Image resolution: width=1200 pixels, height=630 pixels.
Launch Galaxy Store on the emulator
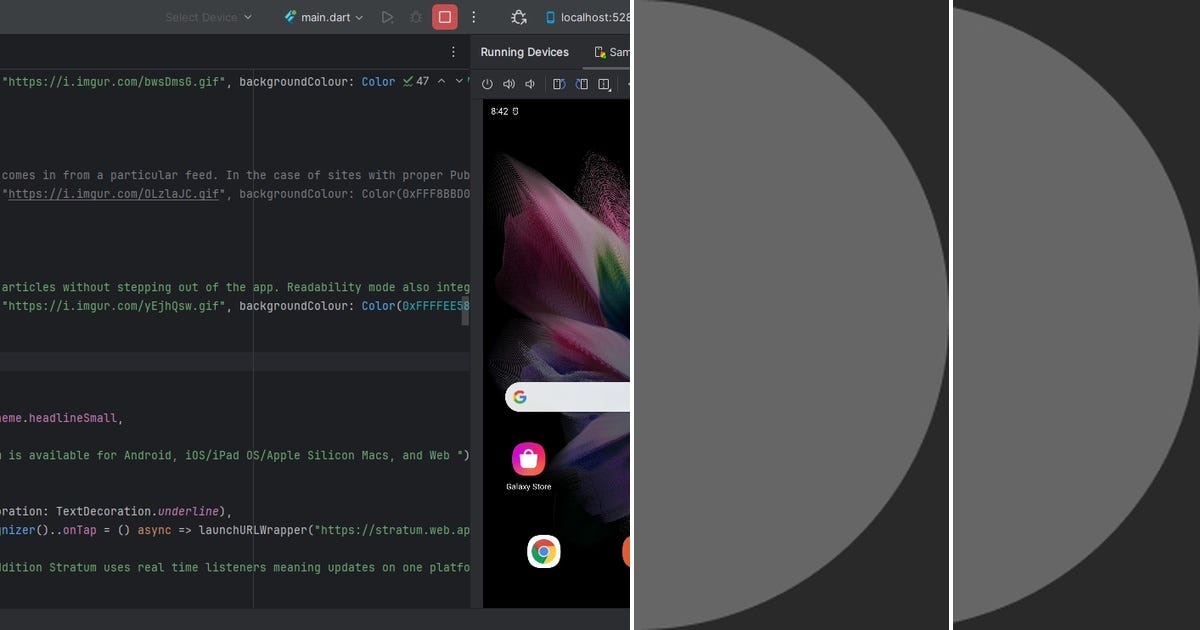(527, 461)
